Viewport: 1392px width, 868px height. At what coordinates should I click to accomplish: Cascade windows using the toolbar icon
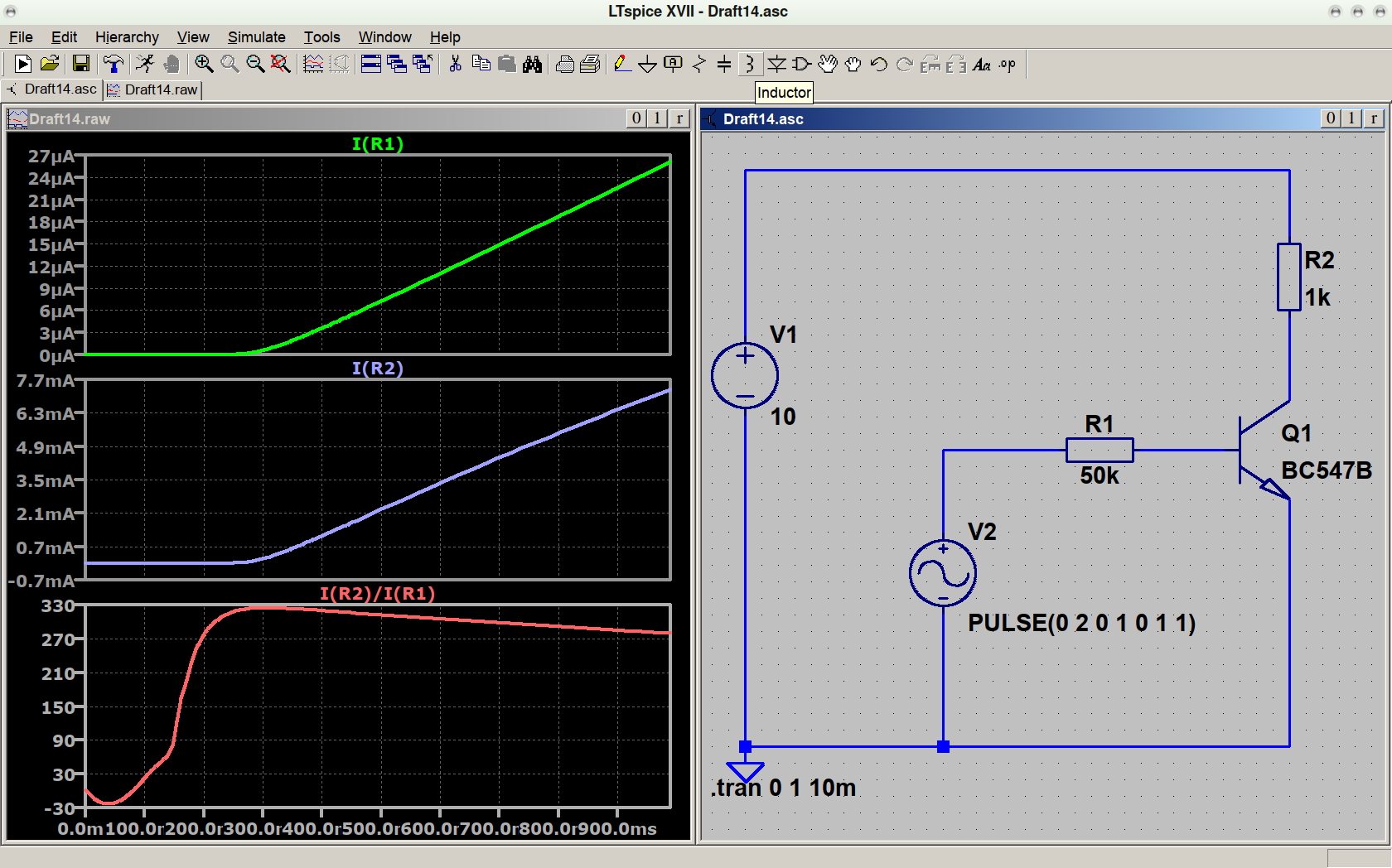point(397,64)
